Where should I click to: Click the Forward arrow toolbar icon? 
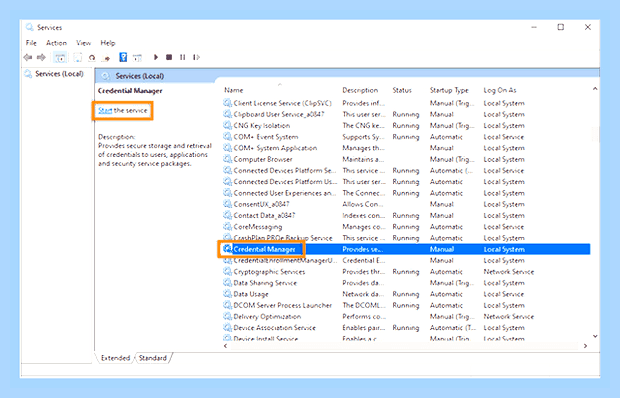click(x=41, y=57)
